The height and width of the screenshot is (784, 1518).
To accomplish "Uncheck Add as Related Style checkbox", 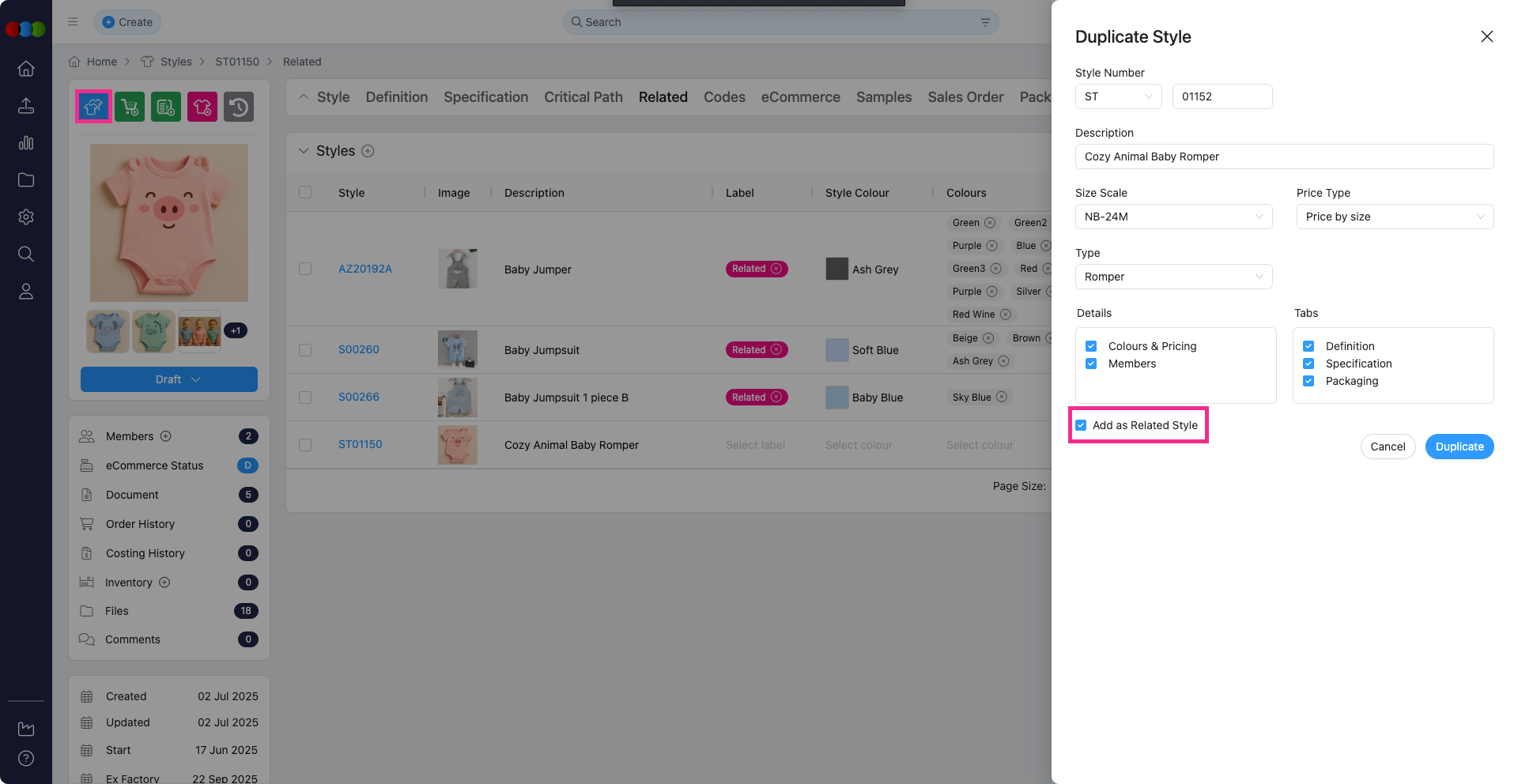I will 1081,425.
